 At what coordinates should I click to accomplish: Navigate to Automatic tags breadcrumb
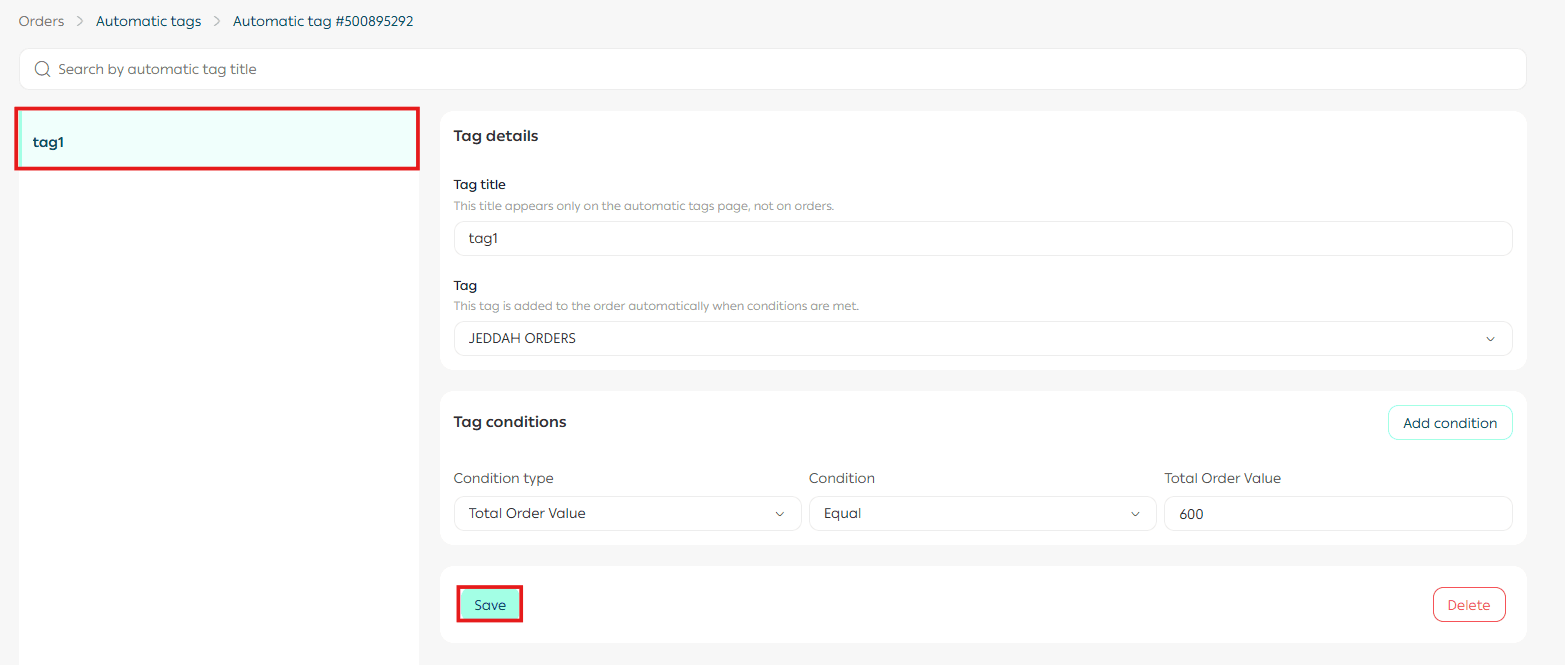(148, 21)
